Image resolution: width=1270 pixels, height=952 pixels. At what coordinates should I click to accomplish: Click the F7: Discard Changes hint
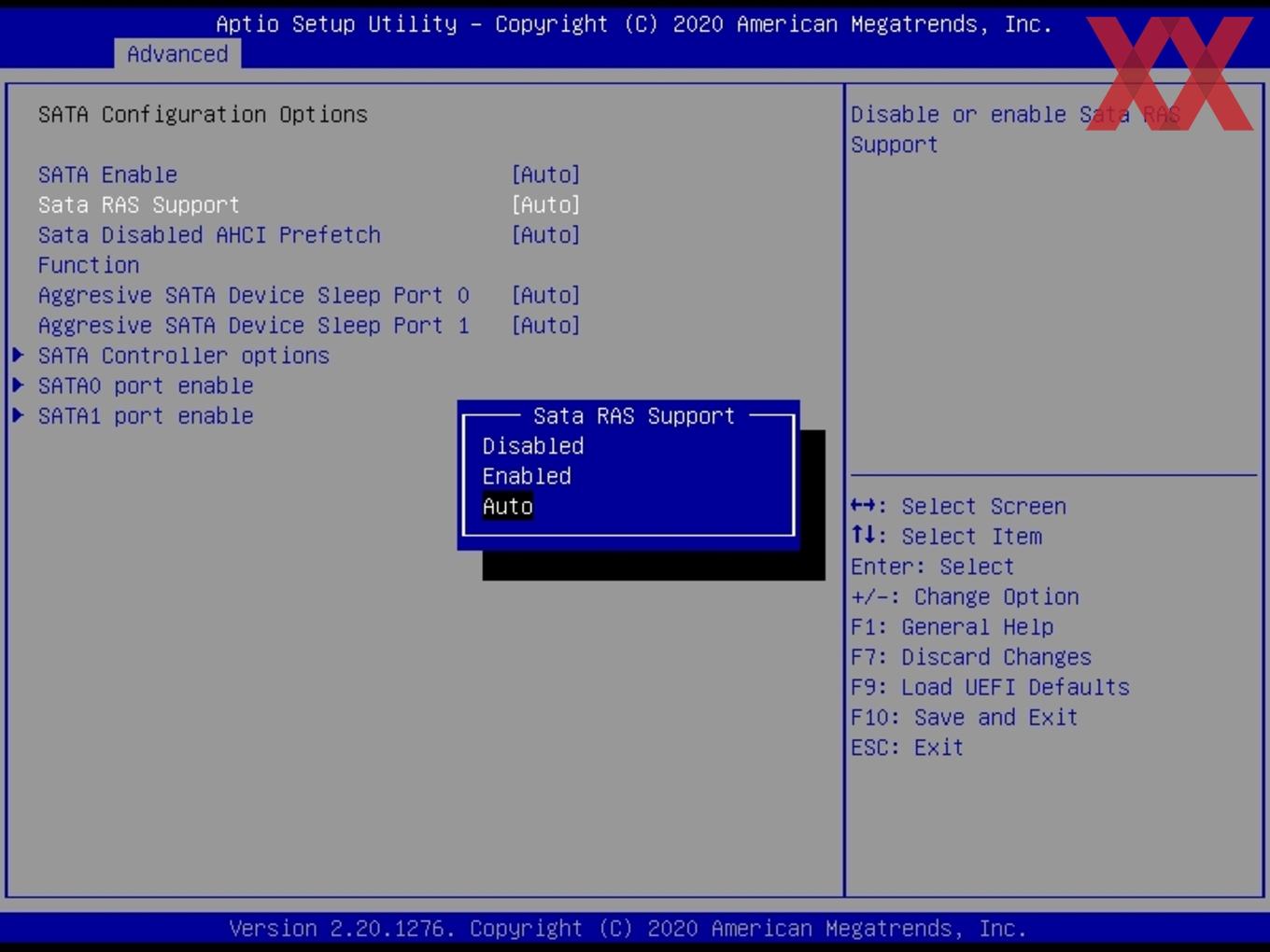tap(970, 657)
